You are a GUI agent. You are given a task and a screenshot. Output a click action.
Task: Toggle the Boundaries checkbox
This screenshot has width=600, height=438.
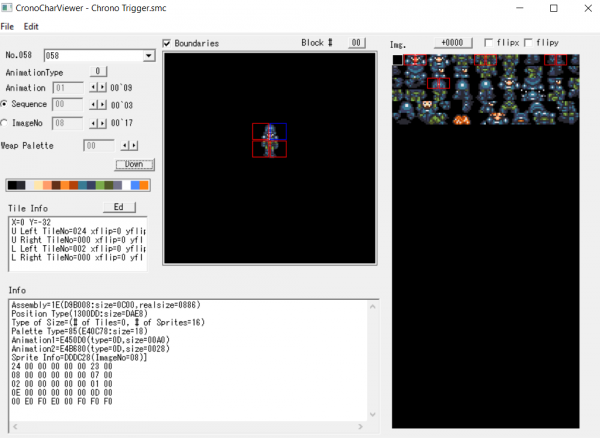click(x=168, y=43)
